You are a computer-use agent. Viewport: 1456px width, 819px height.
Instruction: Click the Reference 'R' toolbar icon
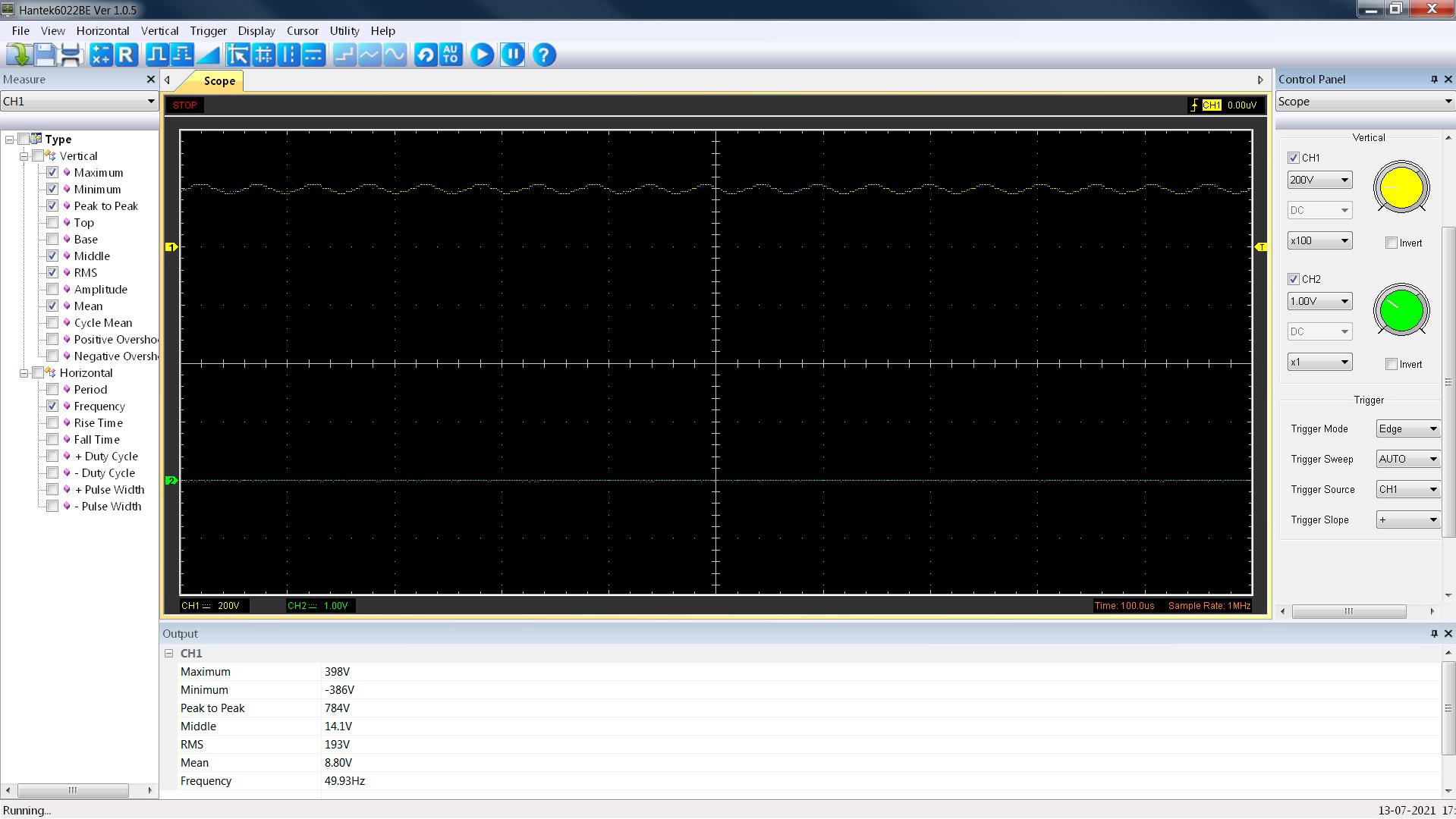tap(126, 55)
